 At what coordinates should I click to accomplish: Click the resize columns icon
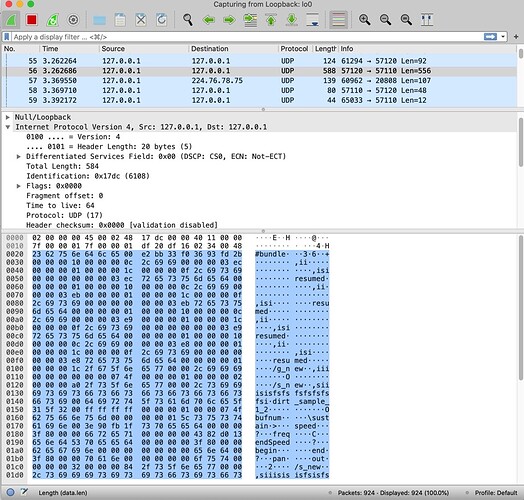[x=427, y=20]
